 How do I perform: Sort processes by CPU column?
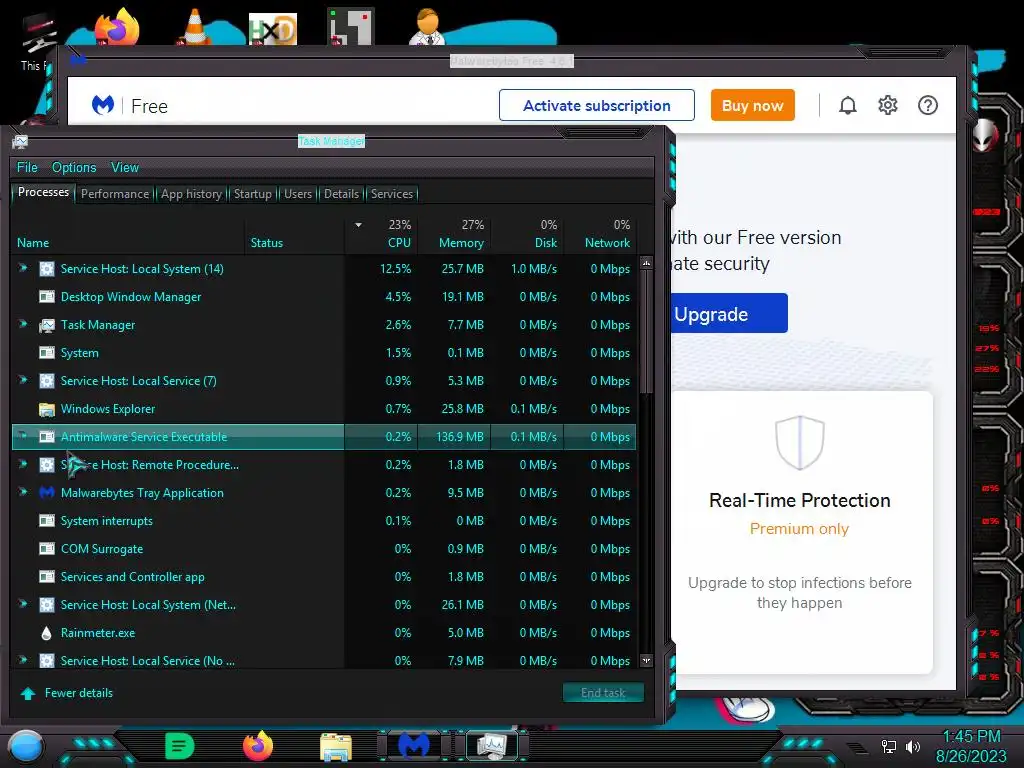click(383, 234)
